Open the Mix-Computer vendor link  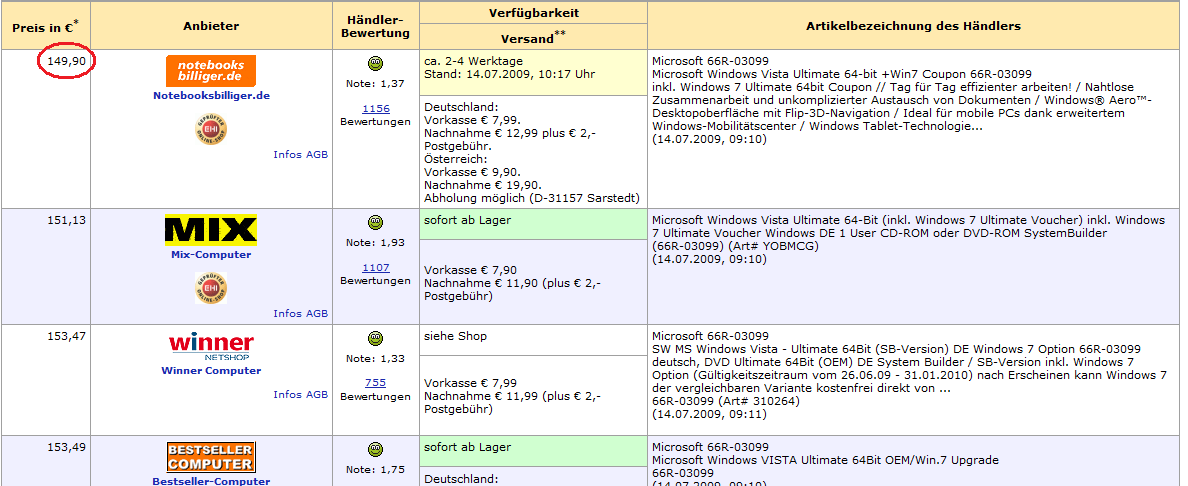211,255
